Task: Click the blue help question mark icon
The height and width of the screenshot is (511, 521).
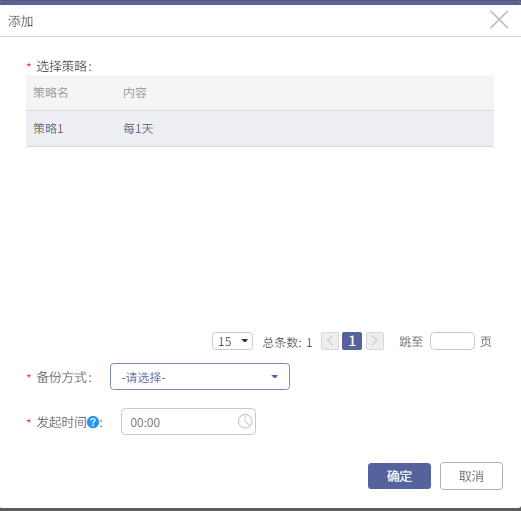Action: pyautogui.click(x=93, y=422)
